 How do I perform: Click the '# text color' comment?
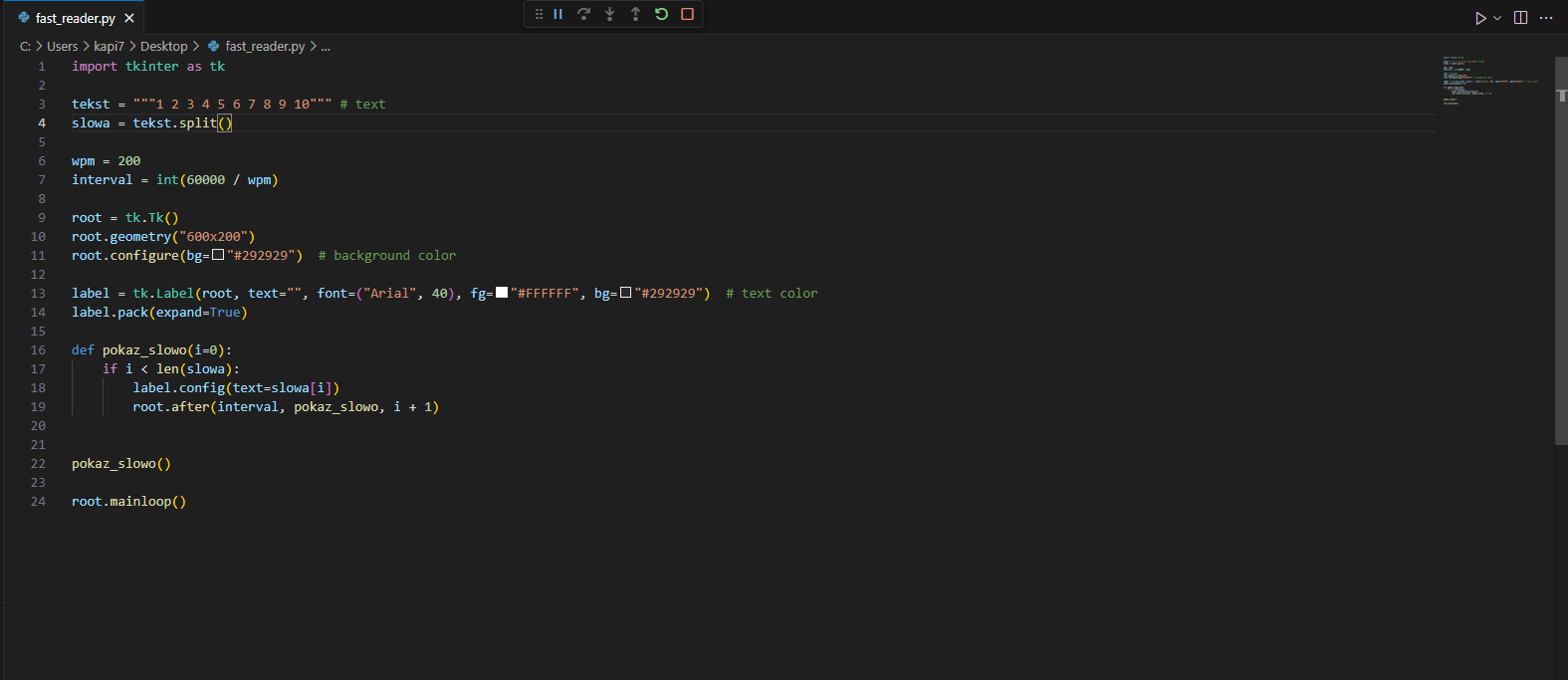coord(772,293)
